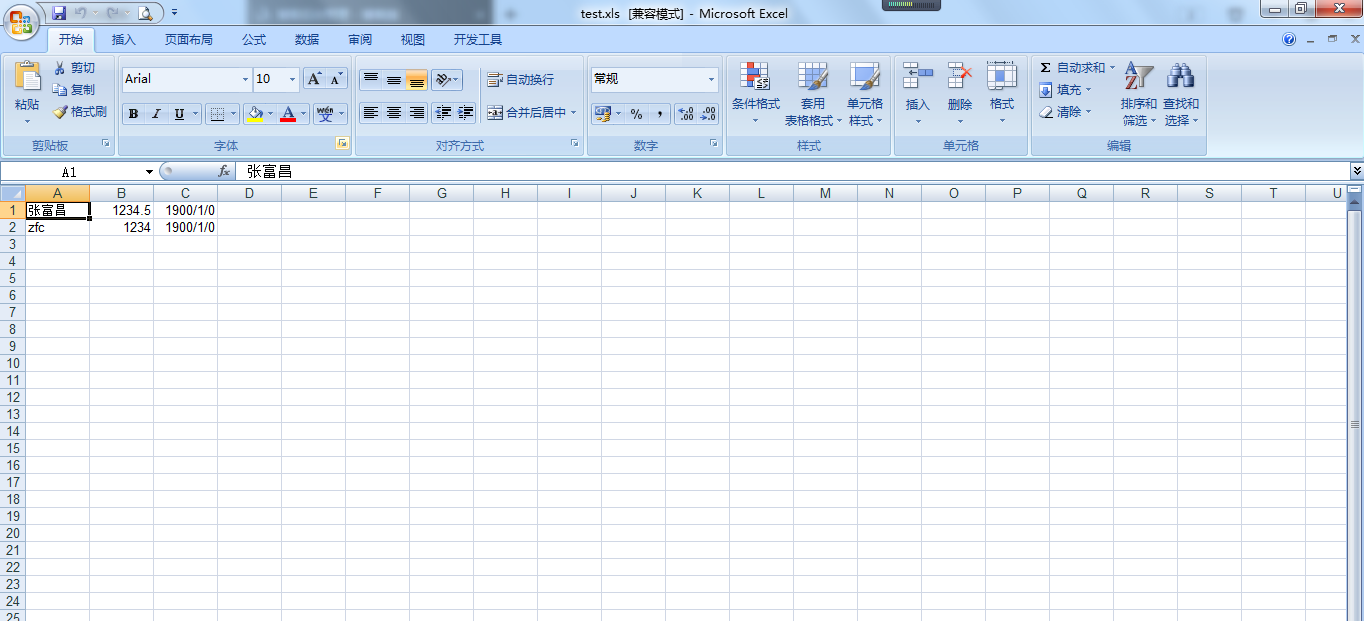Expand the formula bar

(x=1356, y=171)
